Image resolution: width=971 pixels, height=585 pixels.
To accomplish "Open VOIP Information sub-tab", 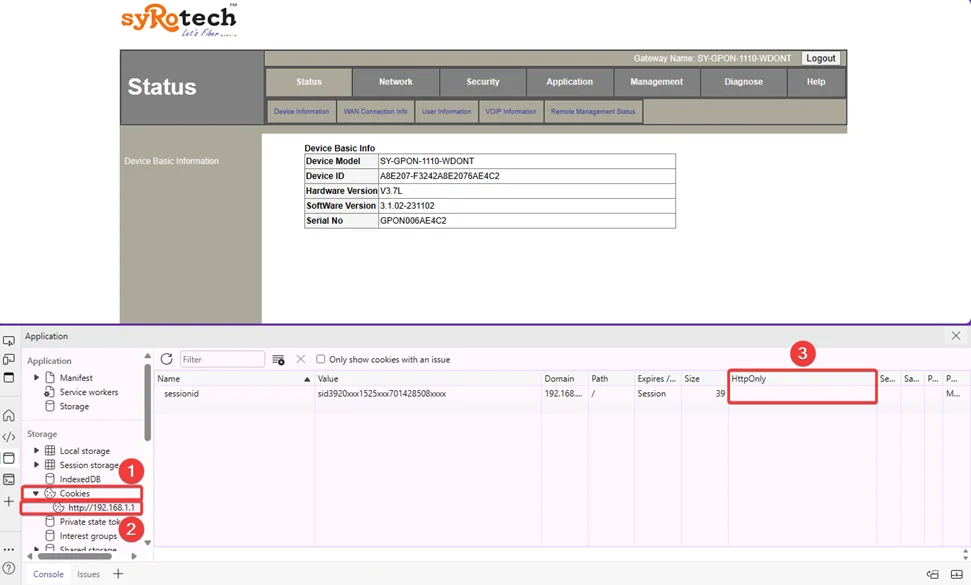I will coord(510,111).
